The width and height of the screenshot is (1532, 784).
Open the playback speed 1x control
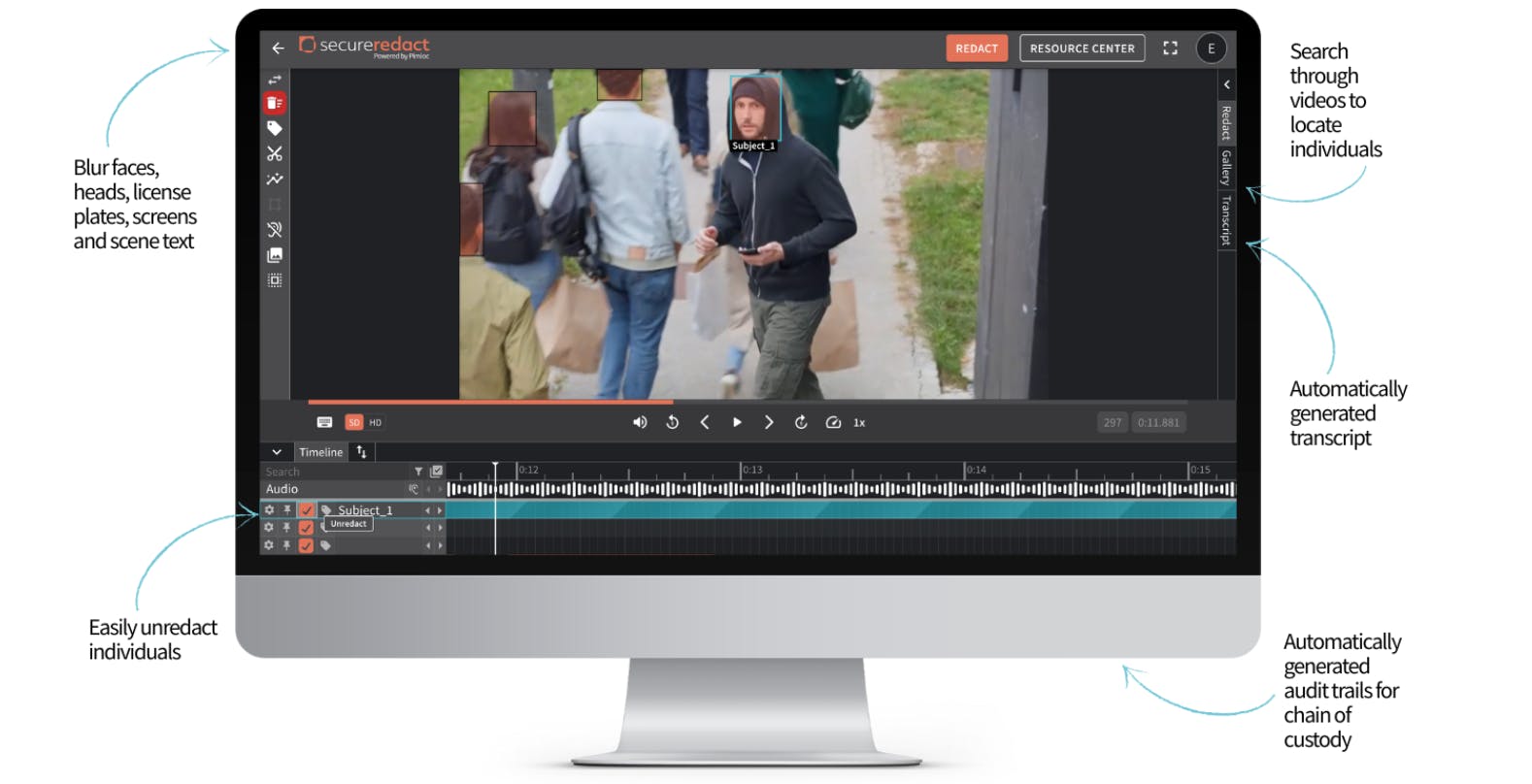(859, 422)
